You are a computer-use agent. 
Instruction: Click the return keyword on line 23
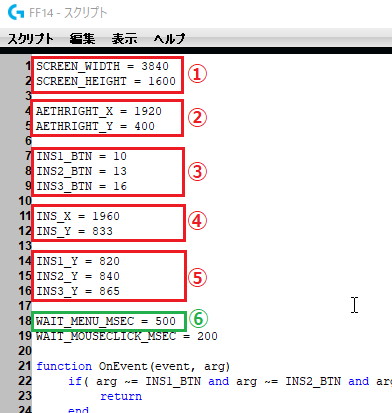pos(121,396)
